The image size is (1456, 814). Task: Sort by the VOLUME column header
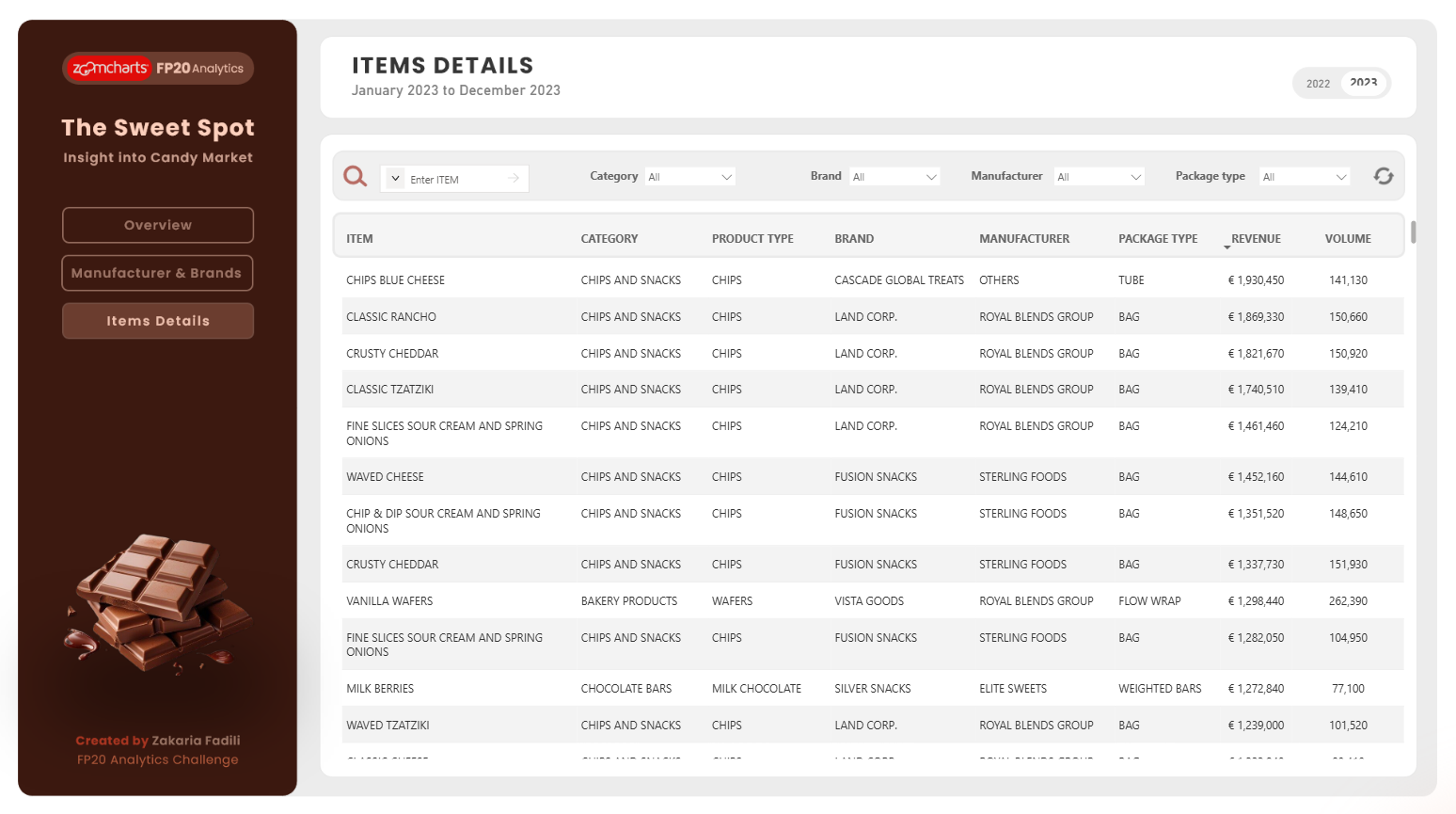(1348, 239)
